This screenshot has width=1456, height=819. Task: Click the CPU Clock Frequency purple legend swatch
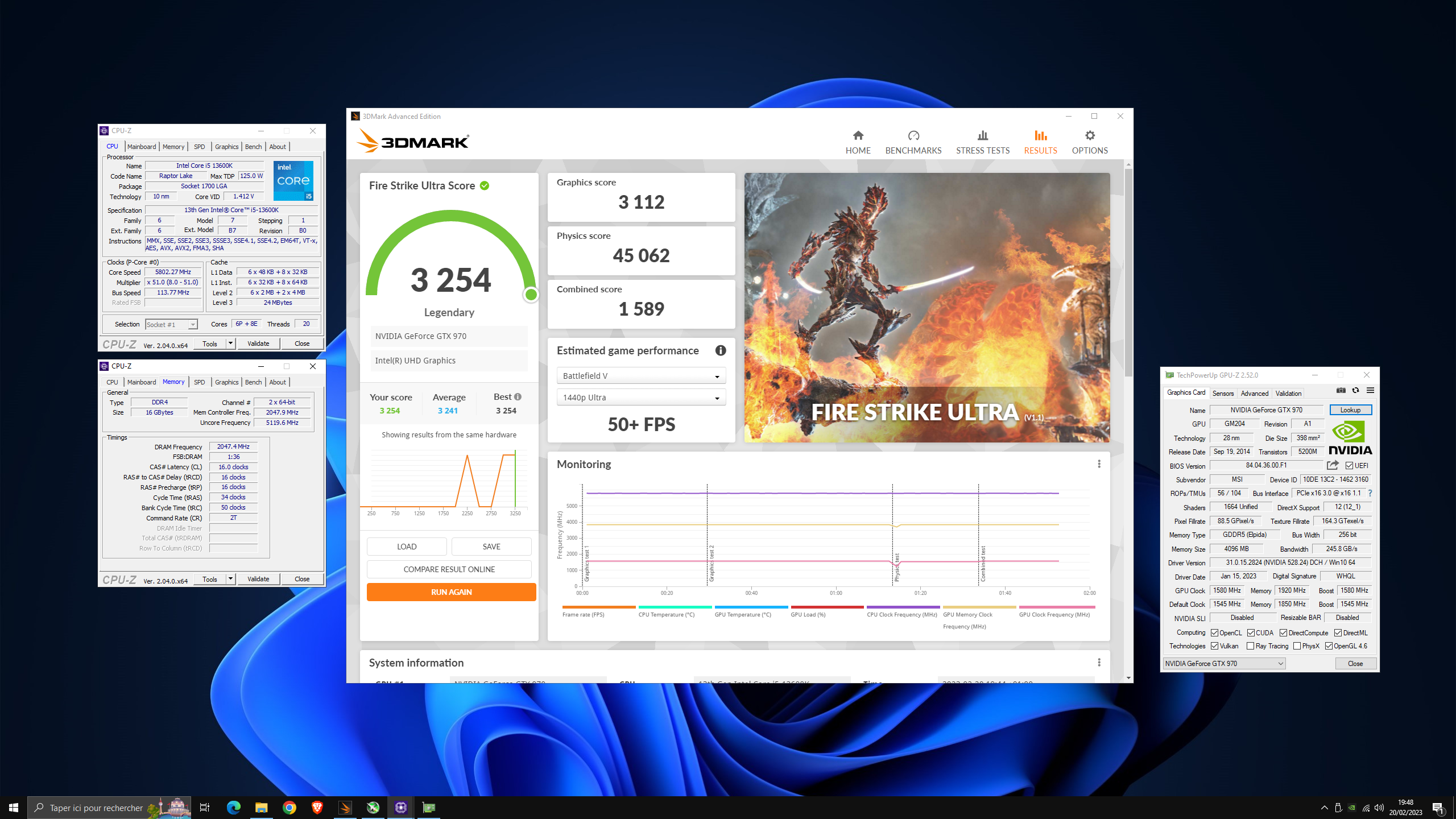tap(903, 607)
